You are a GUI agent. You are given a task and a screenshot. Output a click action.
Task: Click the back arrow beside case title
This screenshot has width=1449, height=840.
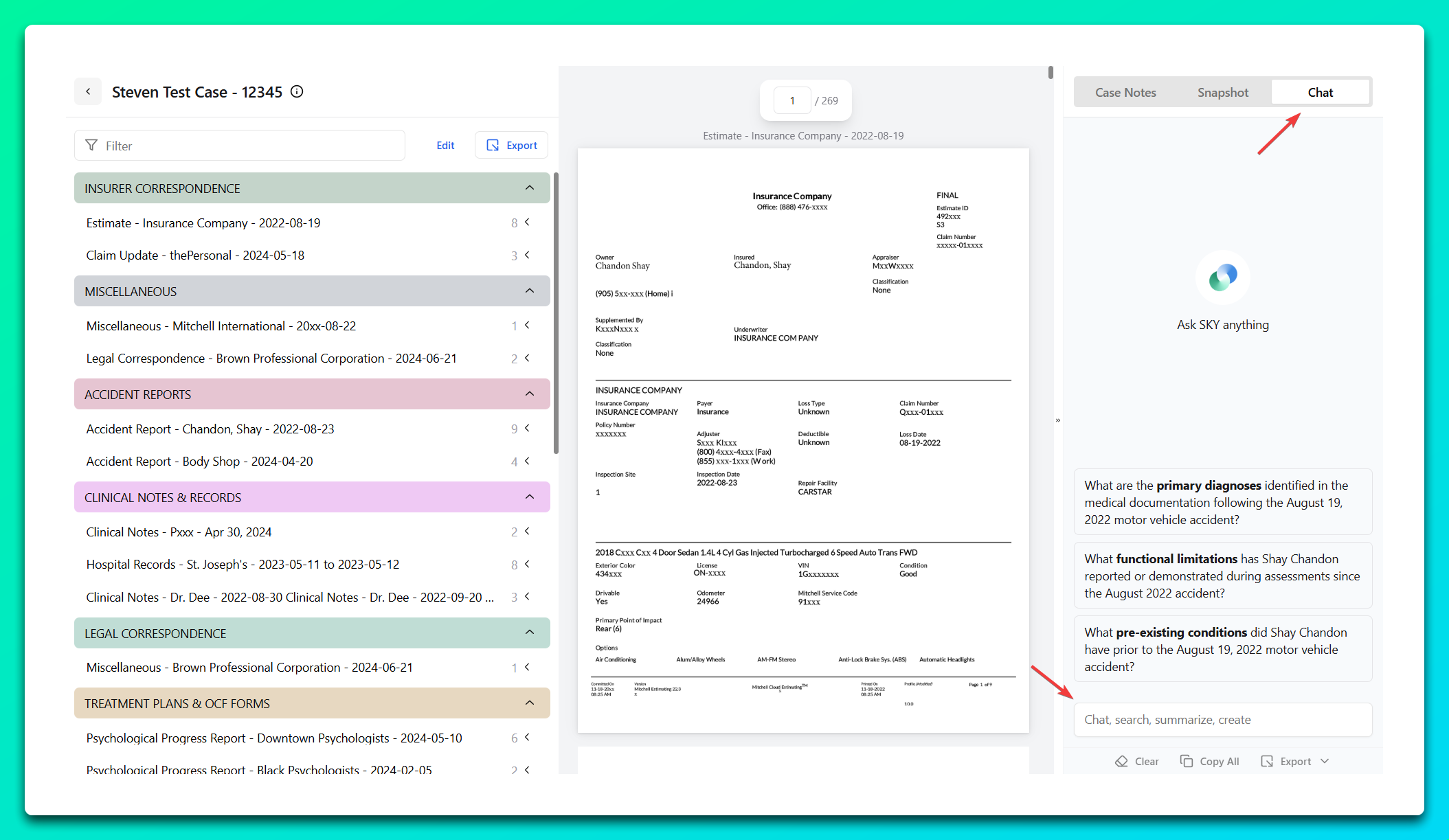(x=88, y=91)
